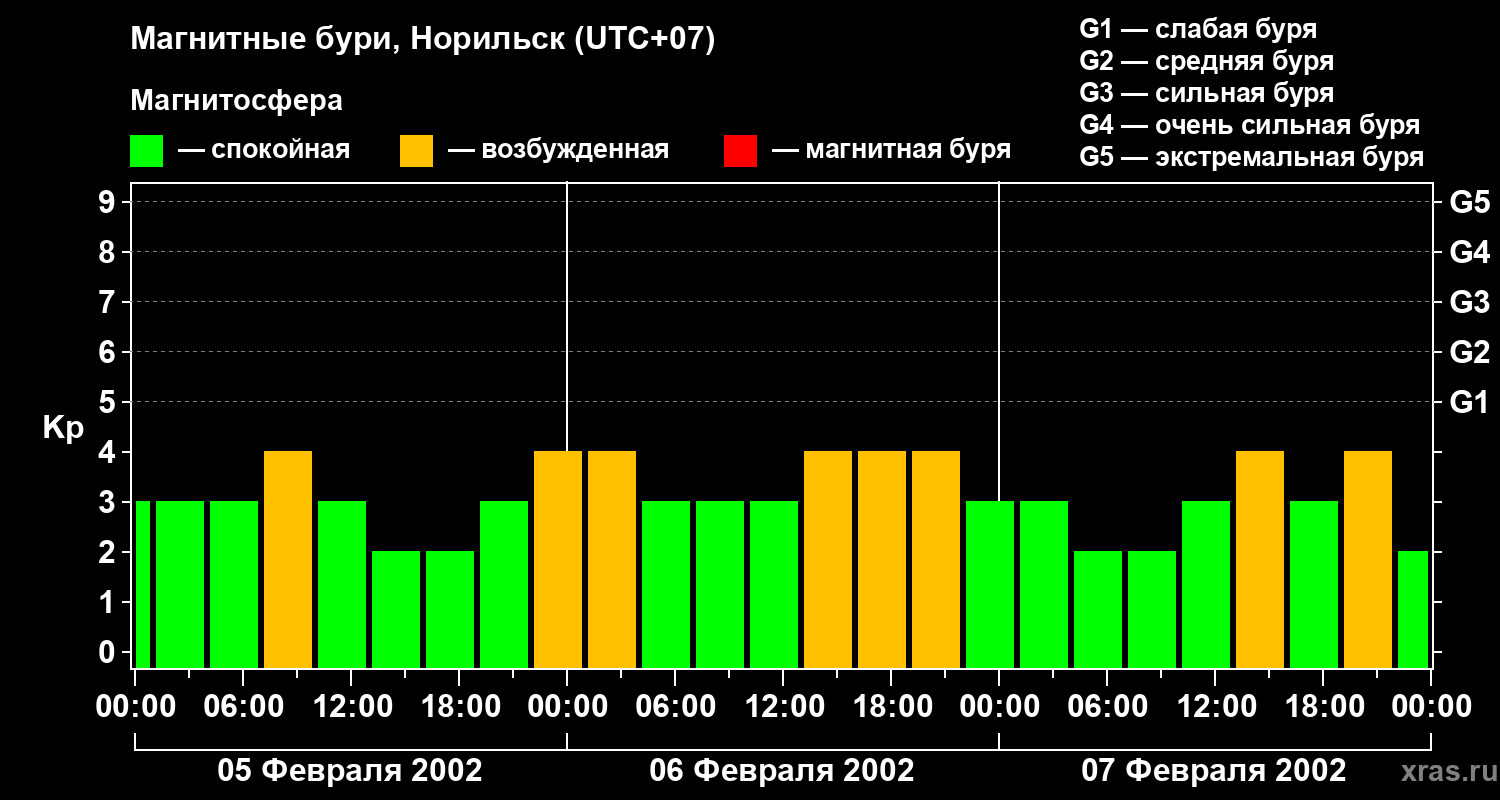Click the 'G3 — сильная буря' legend line
Screen dimensions: 1500x800
(x=1206, y=93)
